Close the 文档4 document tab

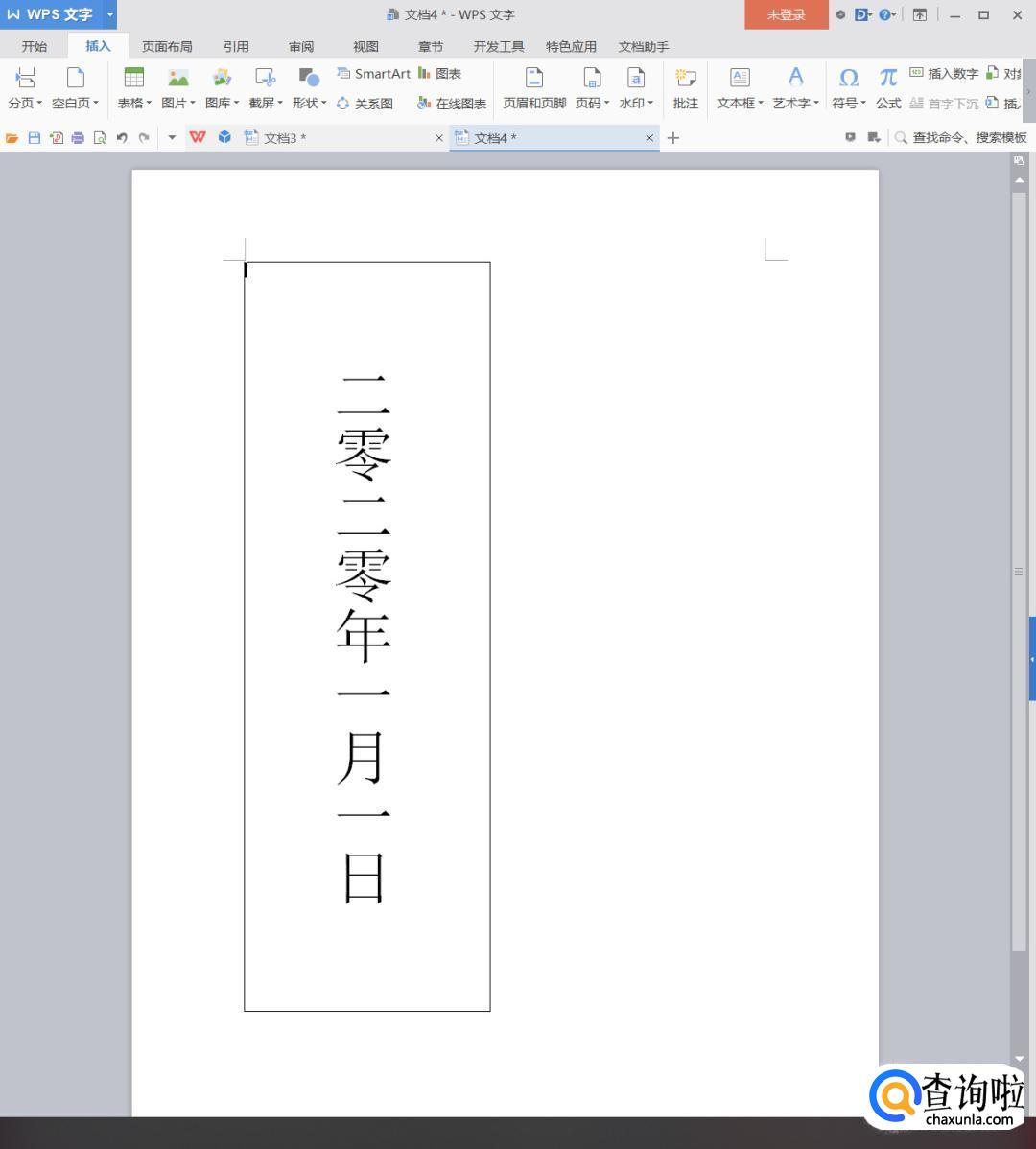(649, 138)
